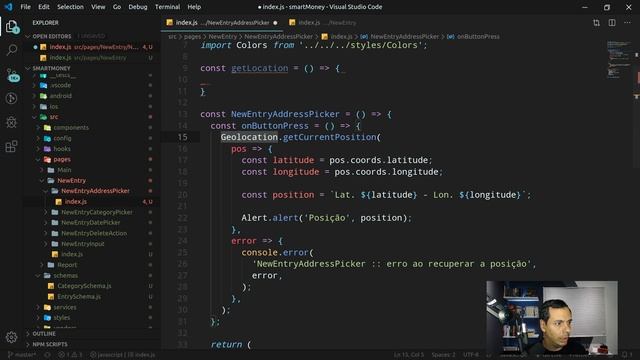Open the Terminal menu

(167, 7)
